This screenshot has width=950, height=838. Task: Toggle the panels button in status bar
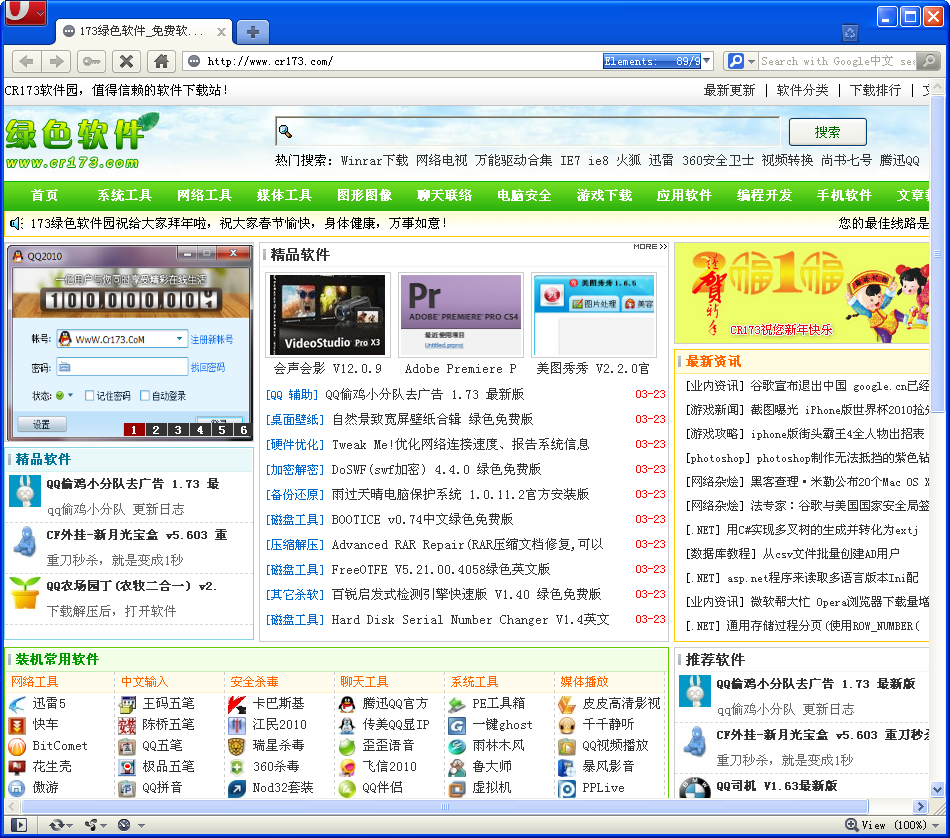coord(19,825)
